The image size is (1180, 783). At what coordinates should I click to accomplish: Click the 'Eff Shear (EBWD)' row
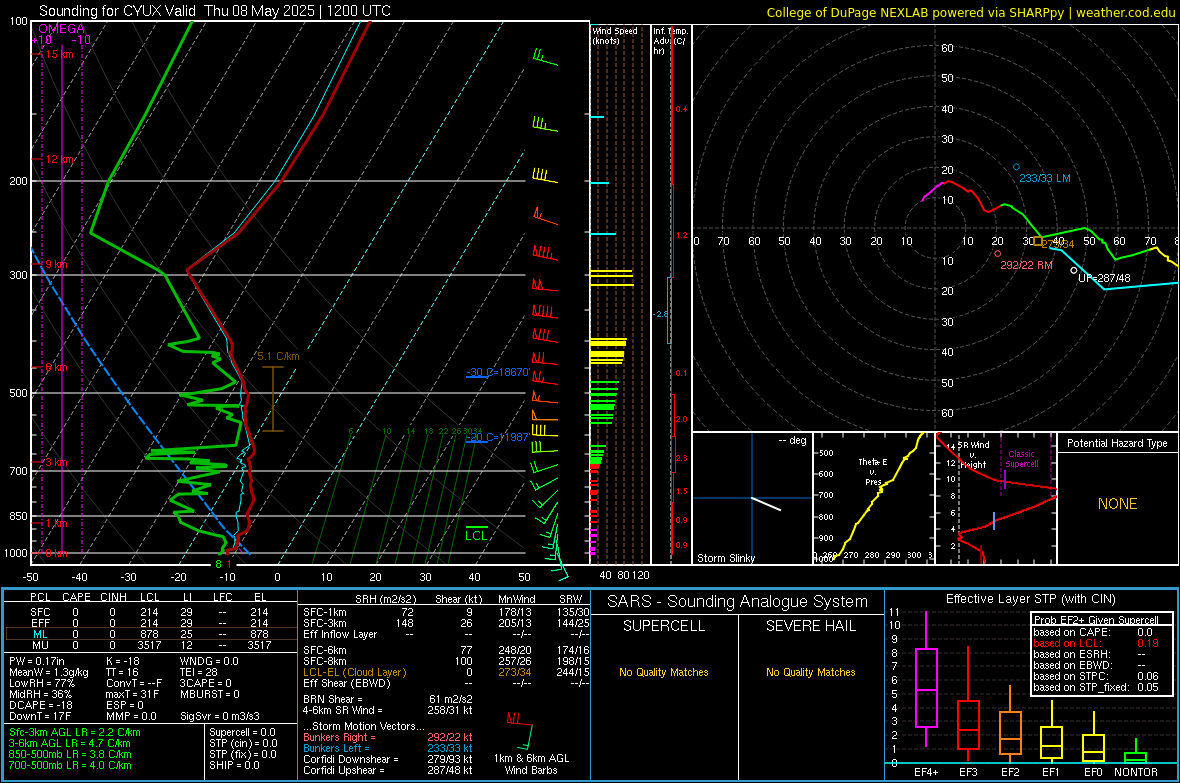(x=446, y=683)
